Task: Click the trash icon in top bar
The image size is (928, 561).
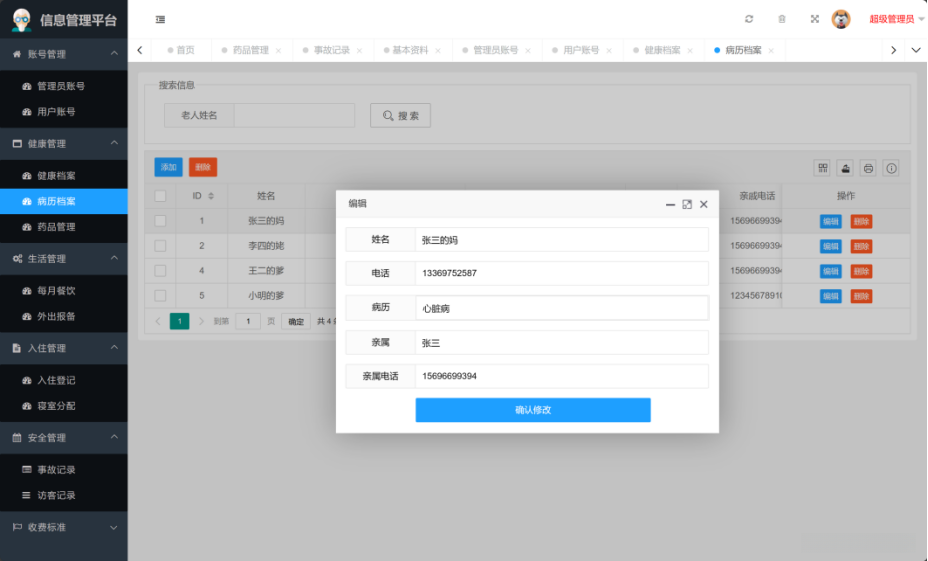Action: coord(782,19)
